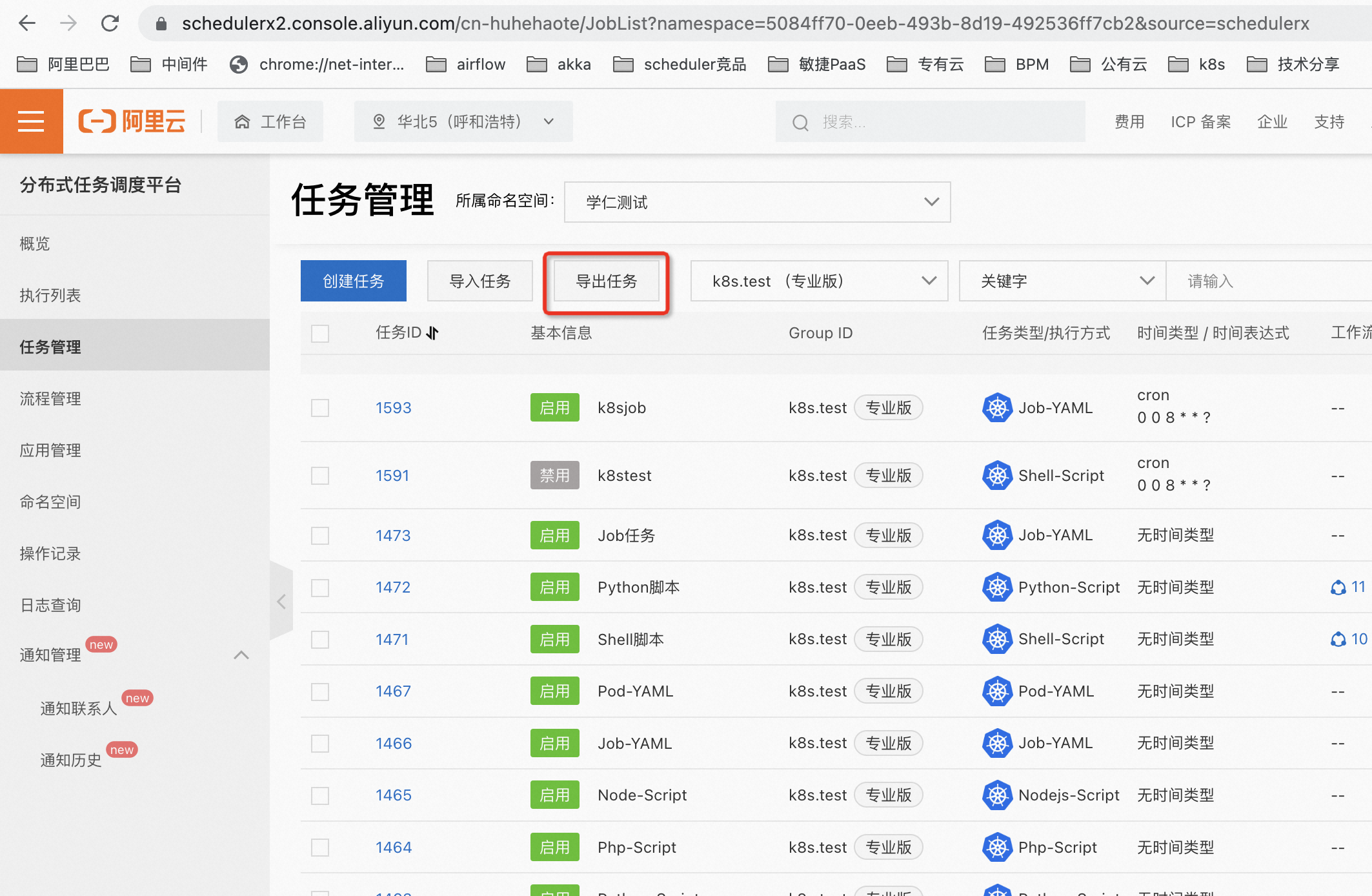
Task: Open the 阿里巴巴 bookmark folder
Action: tap(63, 65)
